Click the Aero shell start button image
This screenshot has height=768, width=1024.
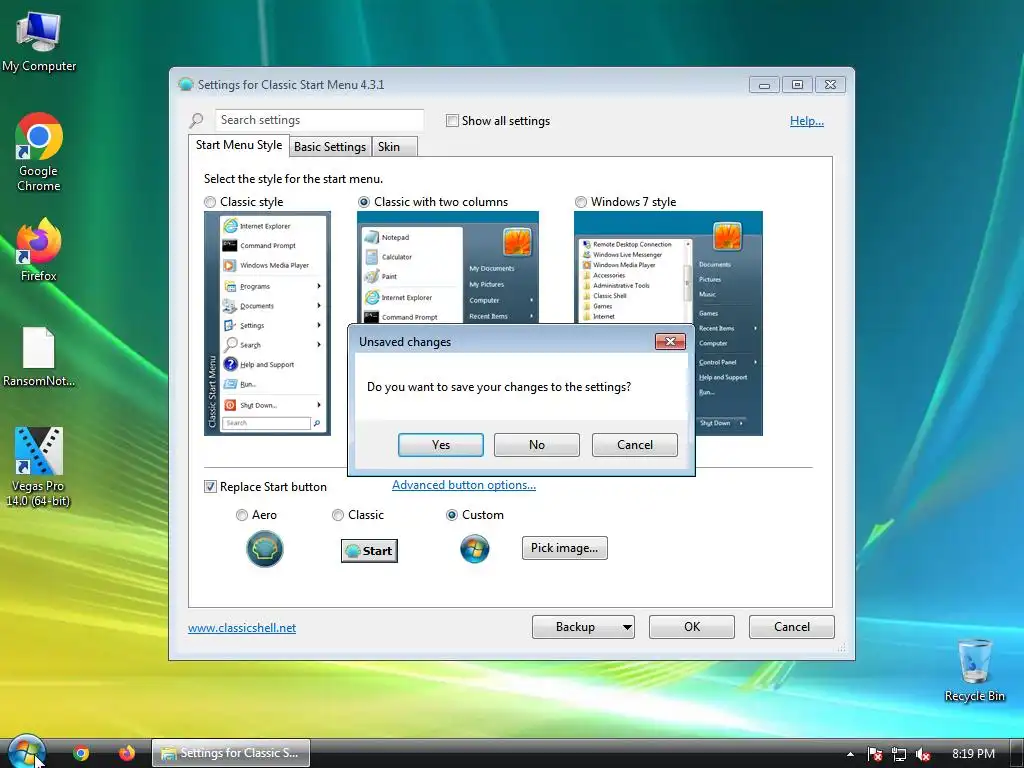coord(264,549)
